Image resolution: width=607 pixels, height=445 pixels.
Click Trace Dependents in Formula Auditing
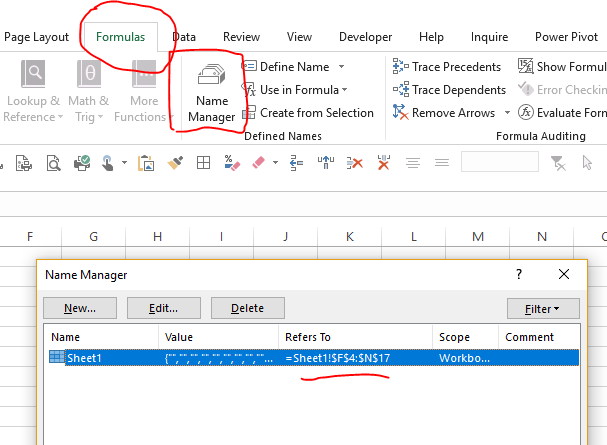(x=449, y=90)
